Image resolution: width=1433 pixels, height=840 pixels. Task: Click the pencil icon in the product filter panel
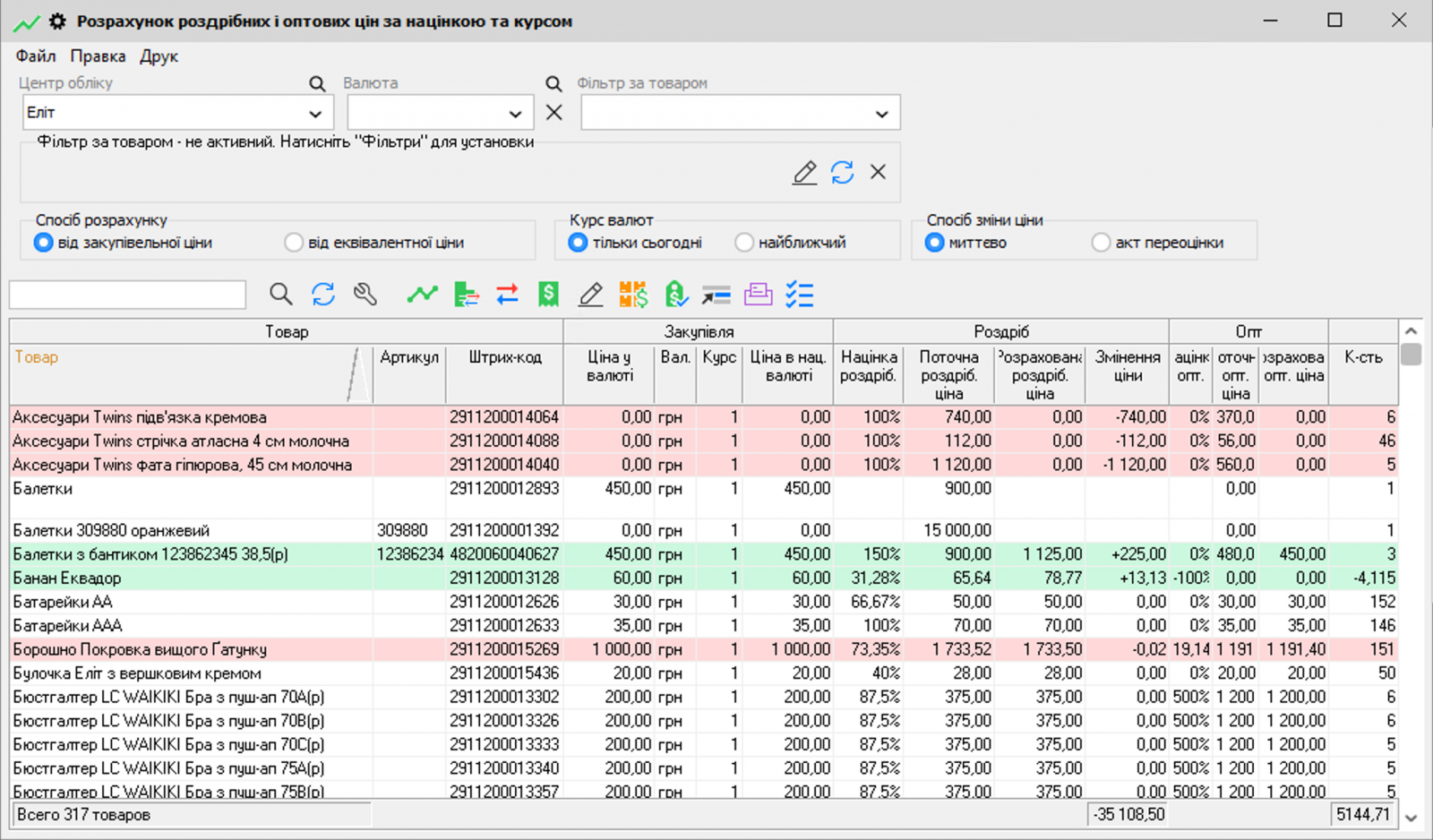pos(804,172)
